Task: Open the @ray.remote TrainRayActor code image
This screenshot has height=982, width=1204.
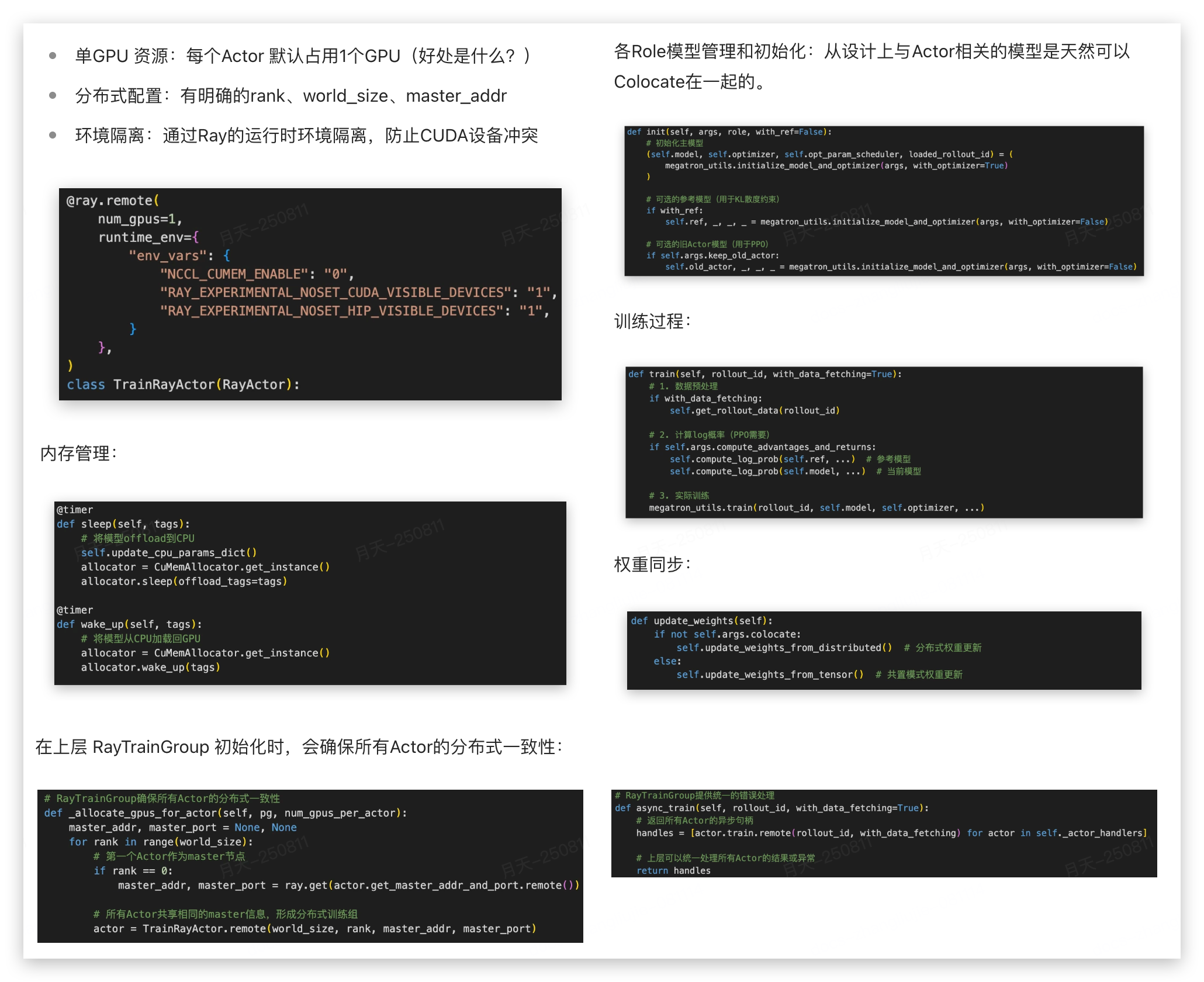Action: click(x=310, y=294)
